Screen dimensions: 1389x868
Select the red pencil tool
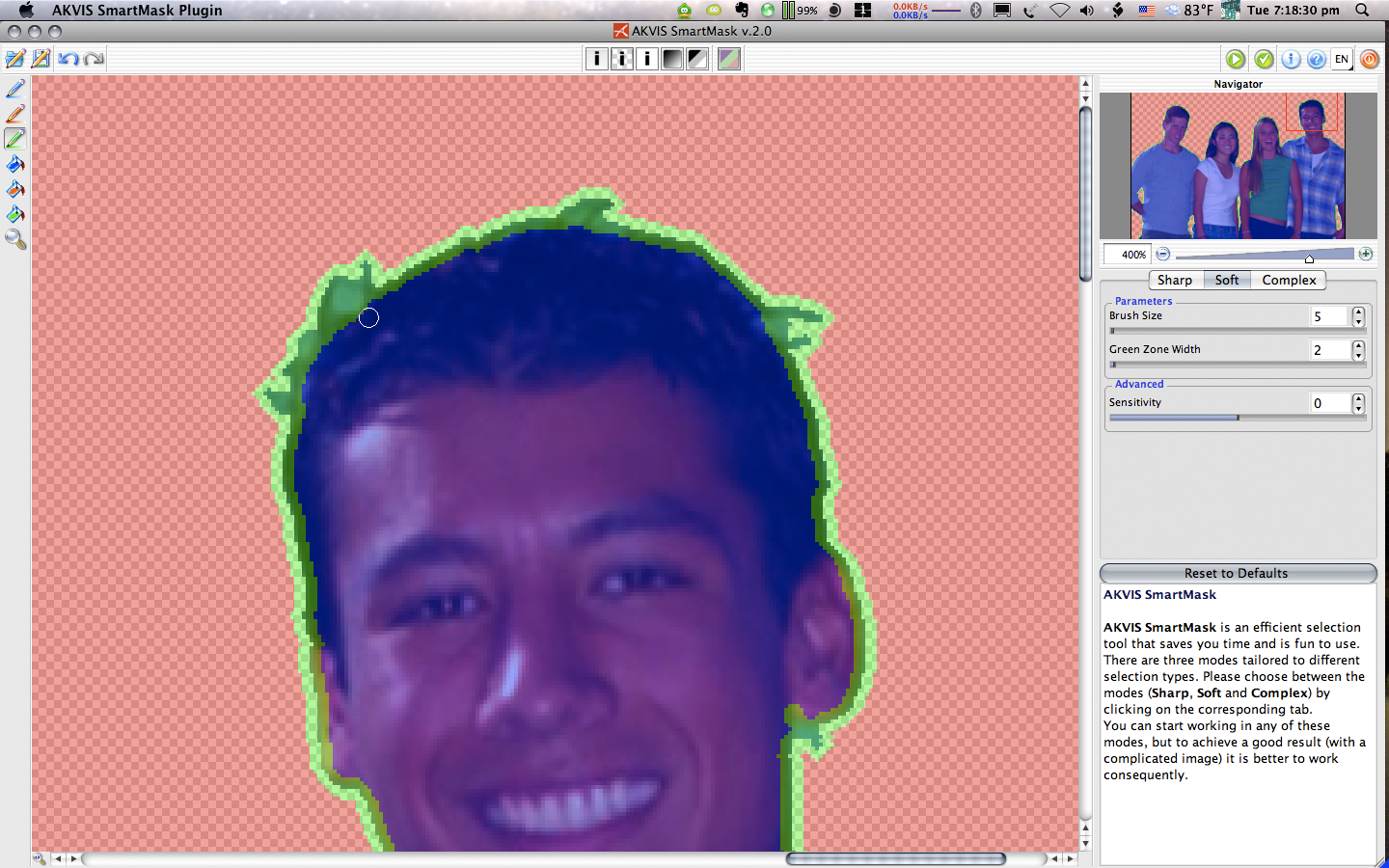pos(15,114)
